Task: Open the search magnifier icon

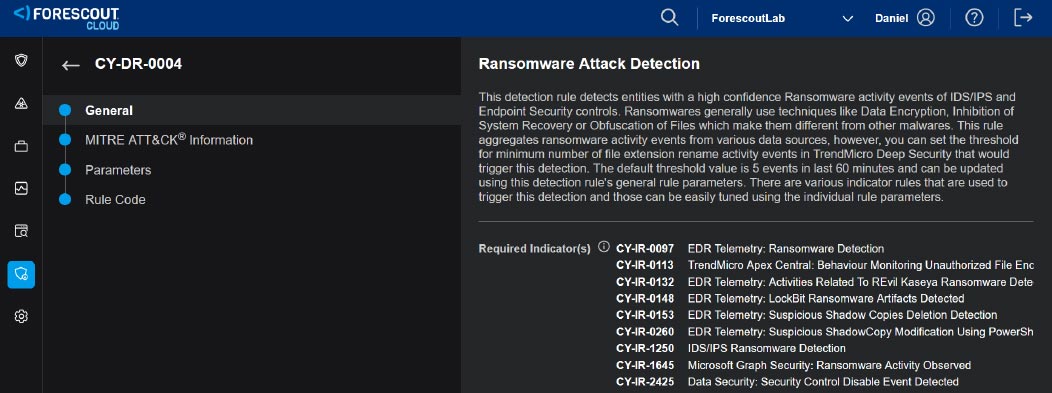Action: tap(669, 18)
